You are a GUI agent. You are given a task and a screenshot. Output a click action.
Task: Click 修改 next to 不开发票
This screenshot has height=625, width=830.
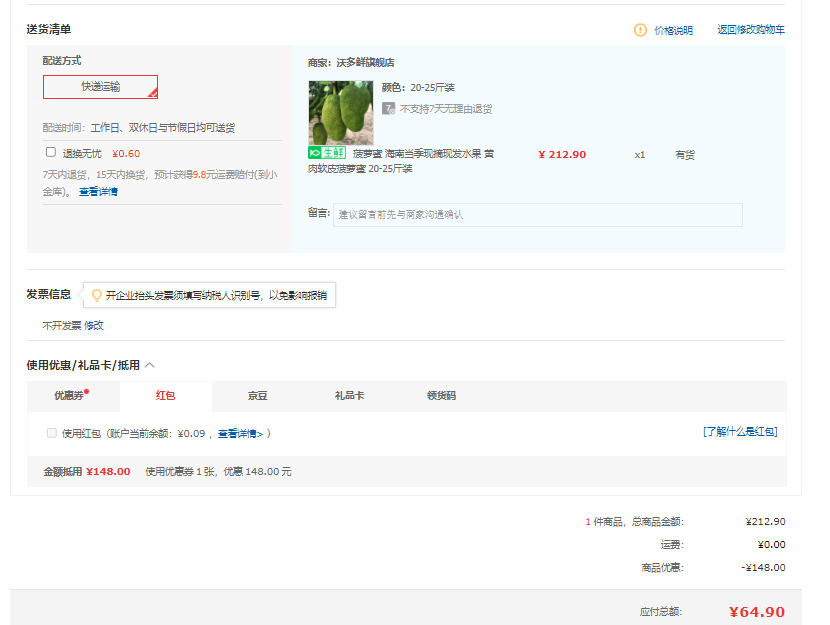[x=94, y=325]
